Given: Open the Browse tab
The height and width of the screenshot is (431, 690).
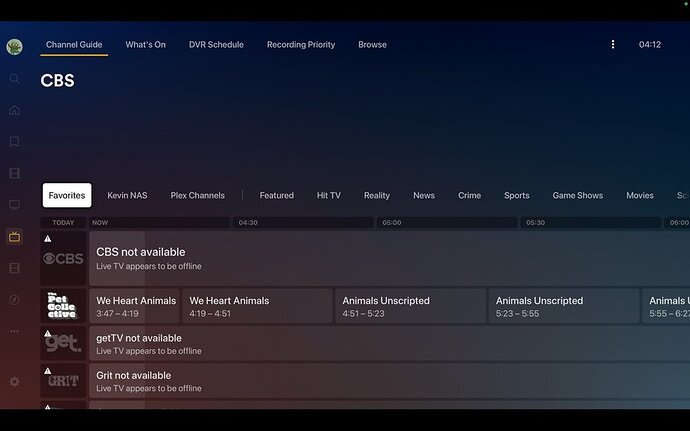Looking at the screenshot, I should (372, 44).
